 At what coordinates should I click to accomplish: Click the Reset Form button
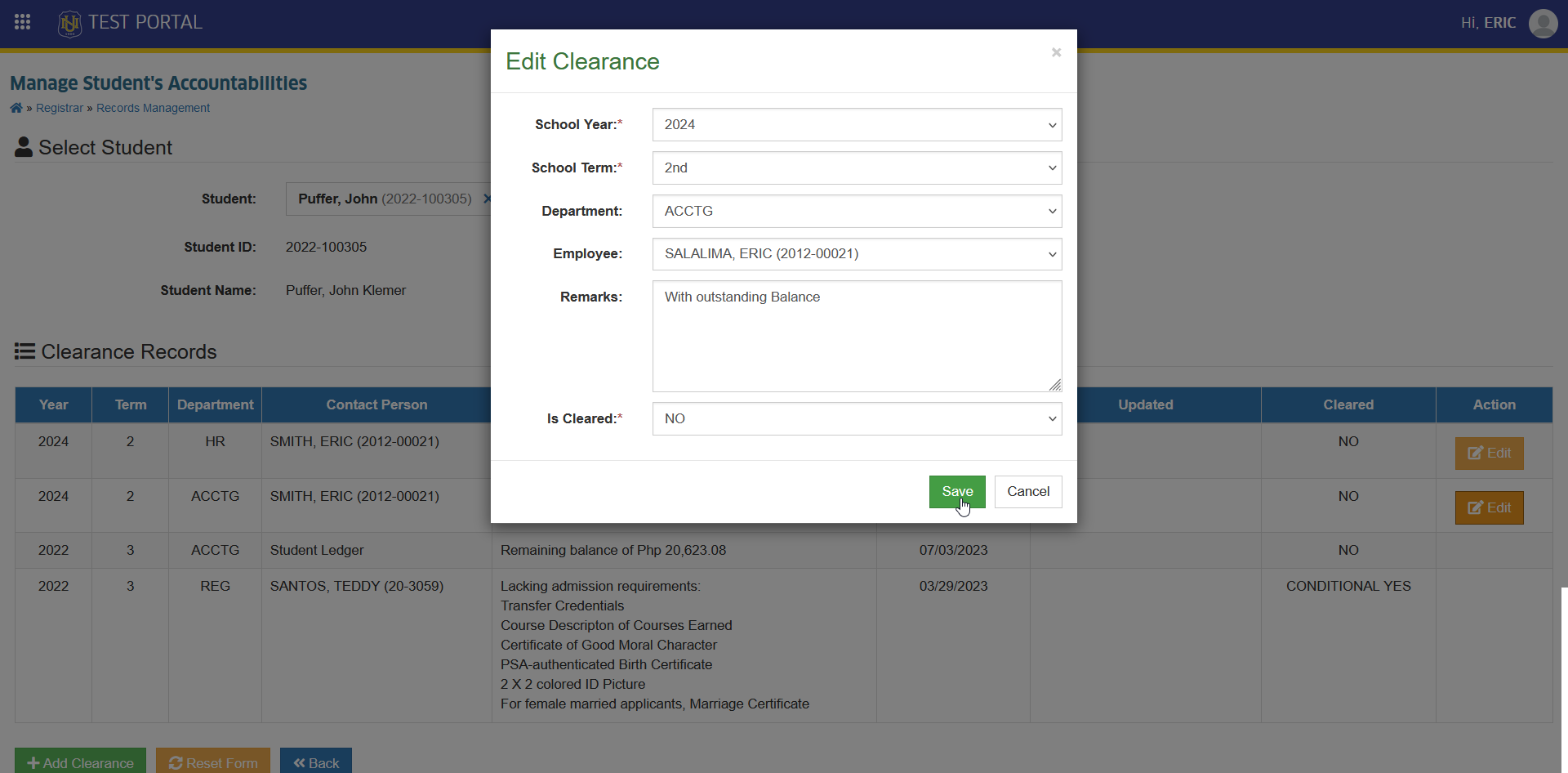[213, 762]
